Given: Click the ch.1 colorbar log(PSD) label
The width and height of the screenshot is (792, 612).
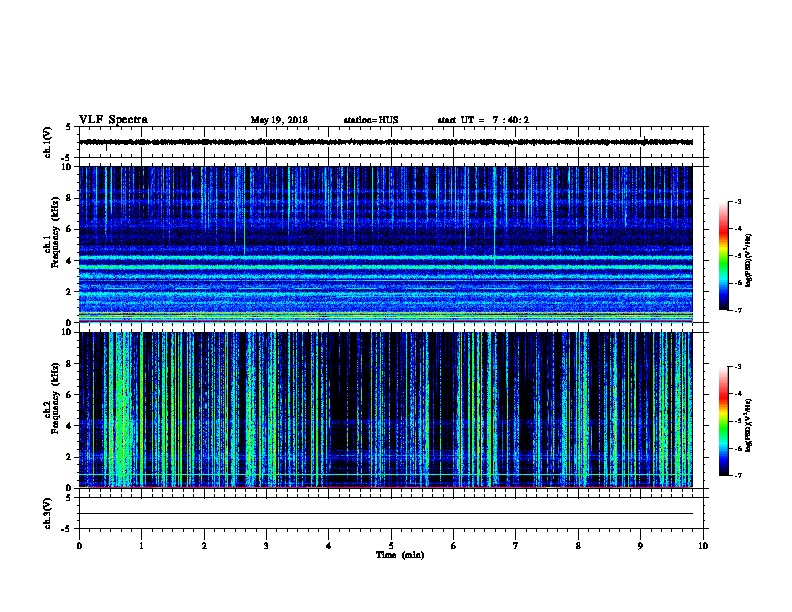Looking at the screenshot, I should (748, 260).
